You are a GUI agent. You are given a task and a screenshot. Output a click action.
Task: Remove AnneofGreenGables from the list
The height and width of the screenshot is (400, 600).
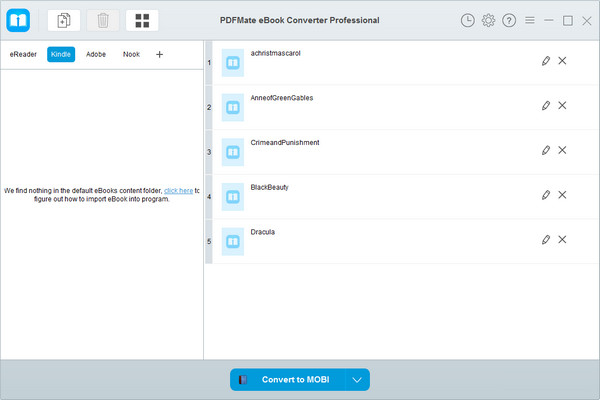tap(562, 106)
